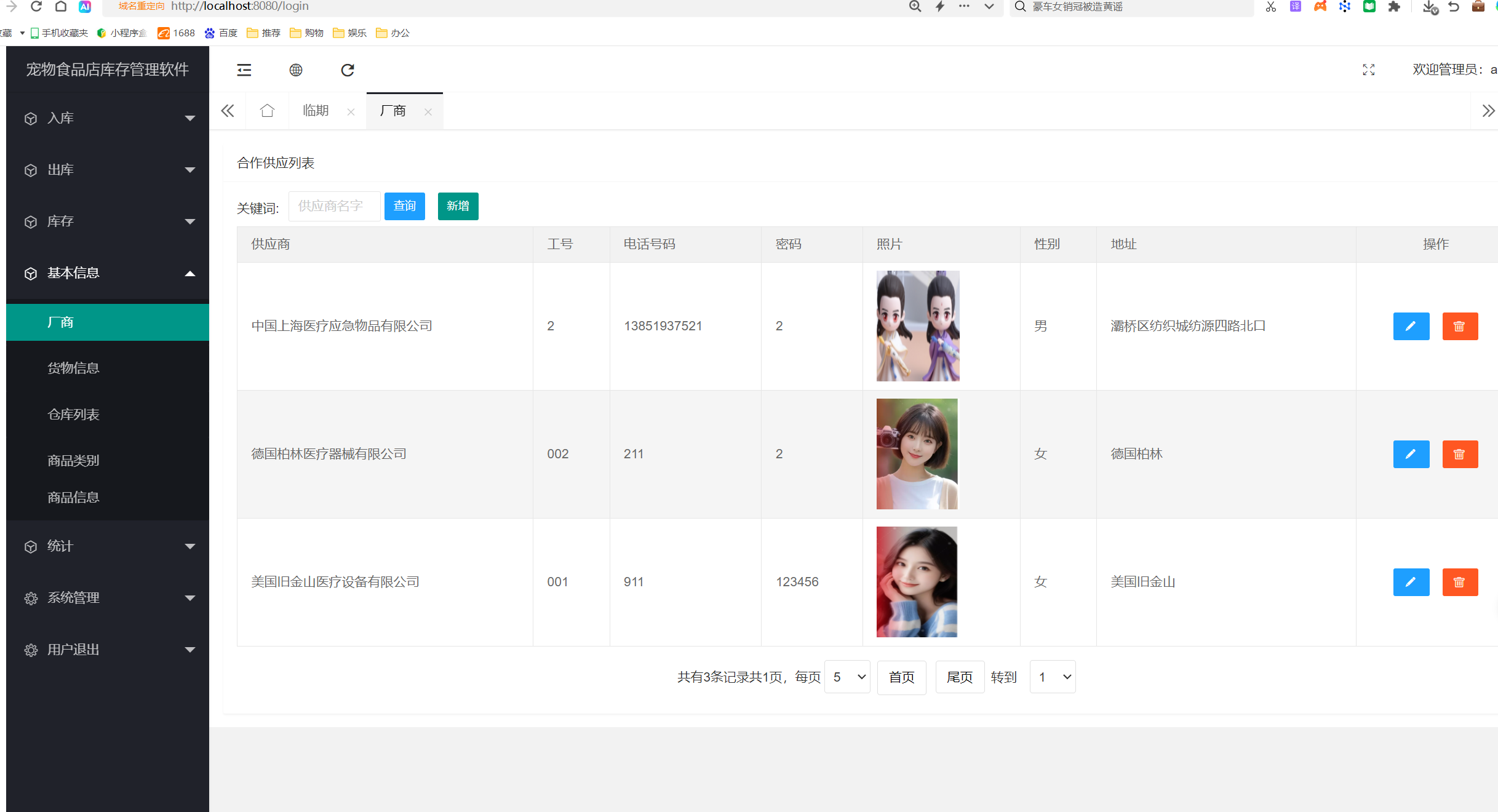The height and width of the screenshot is (812, 1498).
Task: Click the page refresh icon in header
Action: pos(348,70)
